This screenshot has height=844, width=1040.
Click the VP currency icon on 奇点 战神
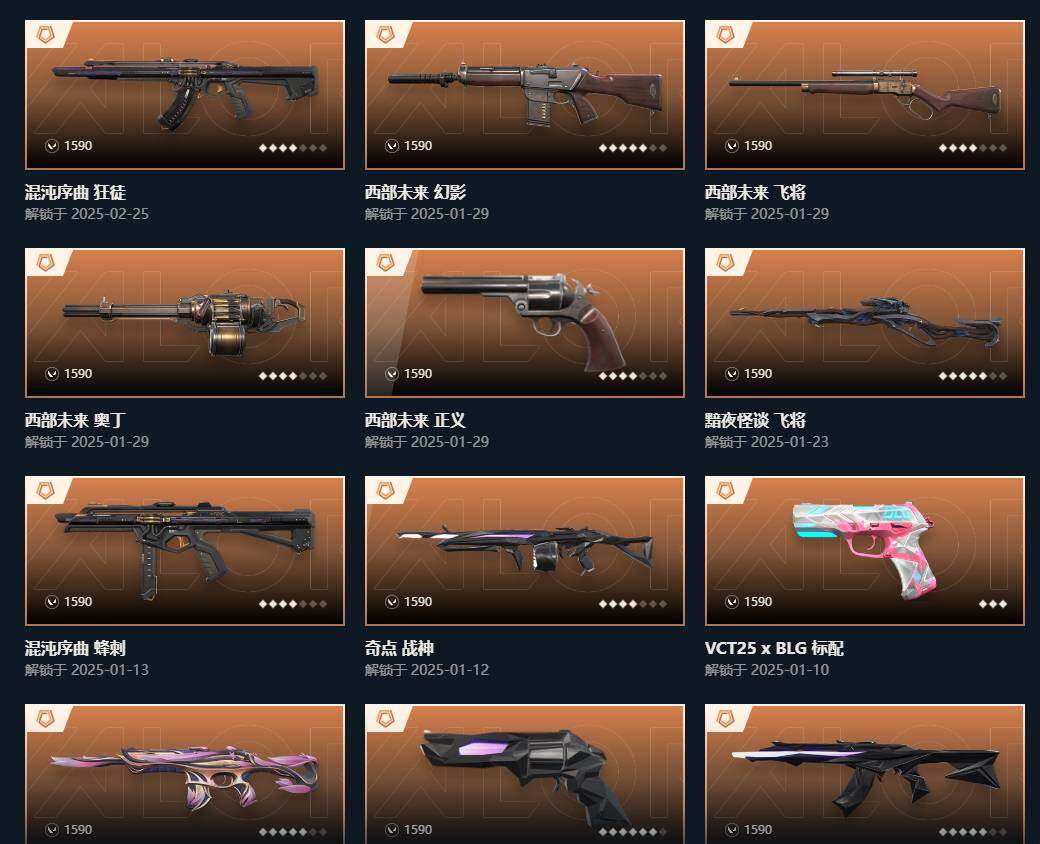click(x=391, y=602)
